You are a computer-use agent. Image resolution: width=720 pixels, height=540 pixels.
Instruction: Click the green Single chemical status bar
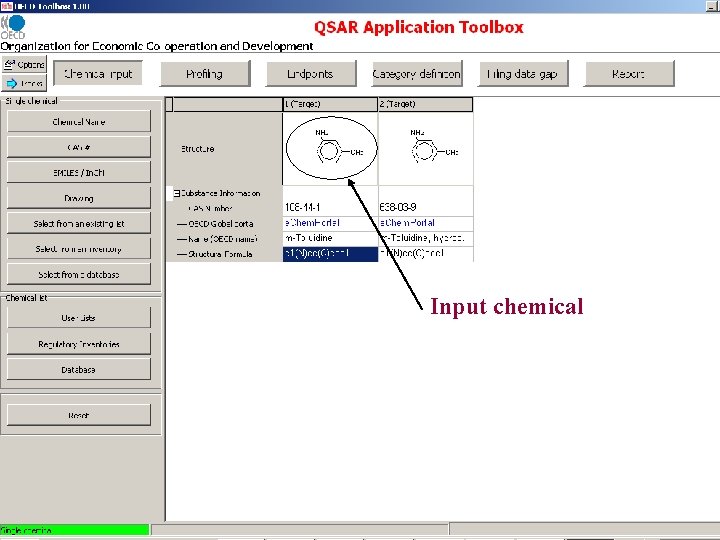74,530
